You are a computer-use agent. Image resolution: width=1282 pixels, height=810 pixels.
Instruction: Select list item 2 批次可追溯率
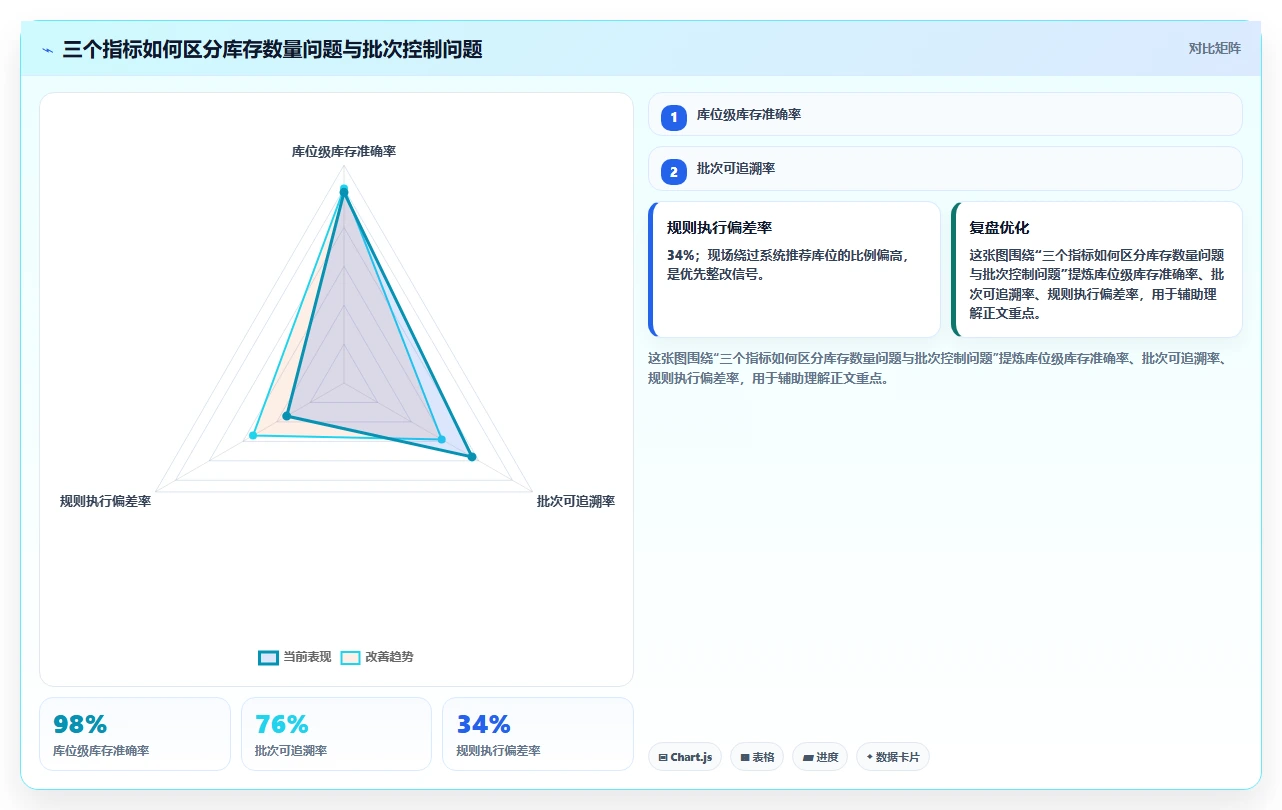click(945, 169)
